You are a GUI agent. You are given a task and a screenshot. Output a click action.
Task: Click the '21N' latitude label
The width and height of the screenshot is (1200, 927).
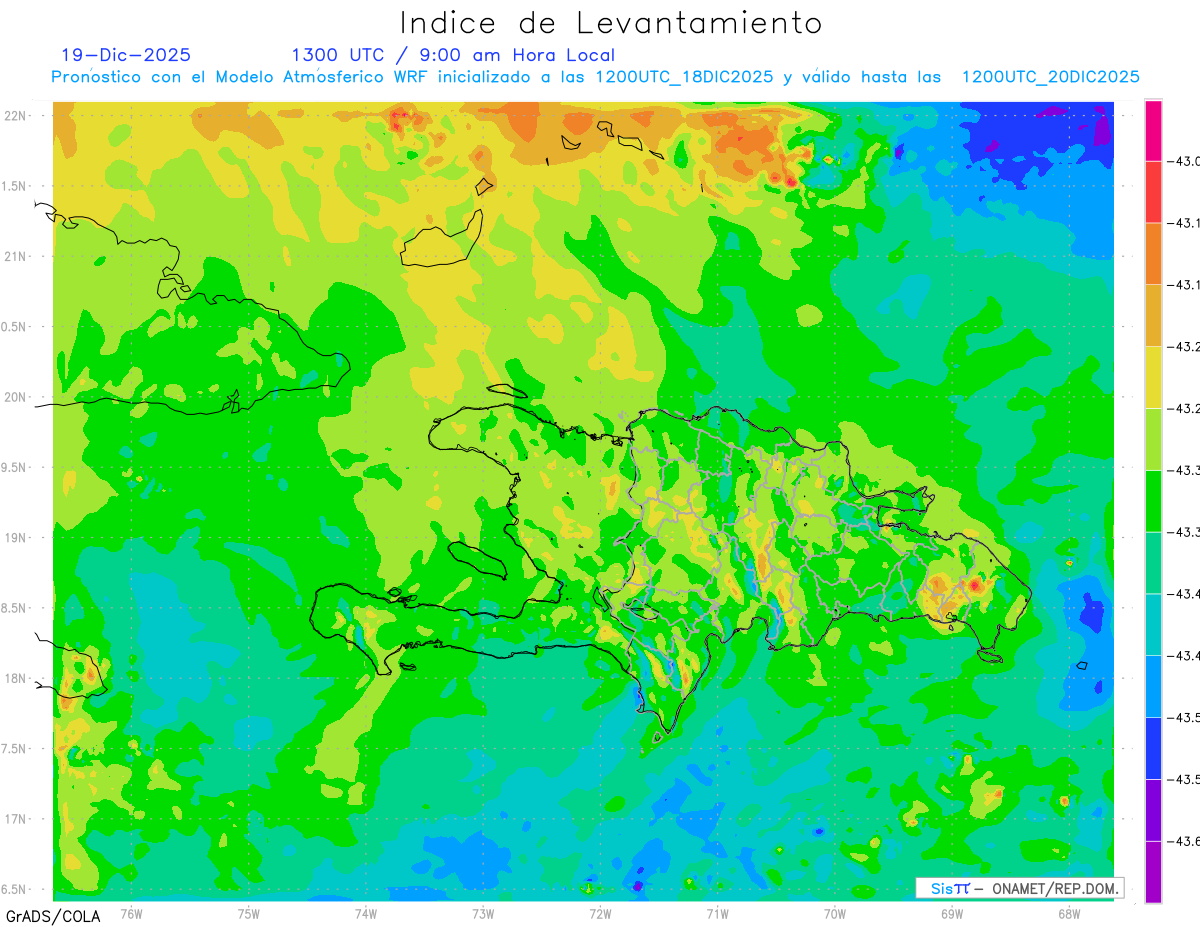(x=17, y=256)
